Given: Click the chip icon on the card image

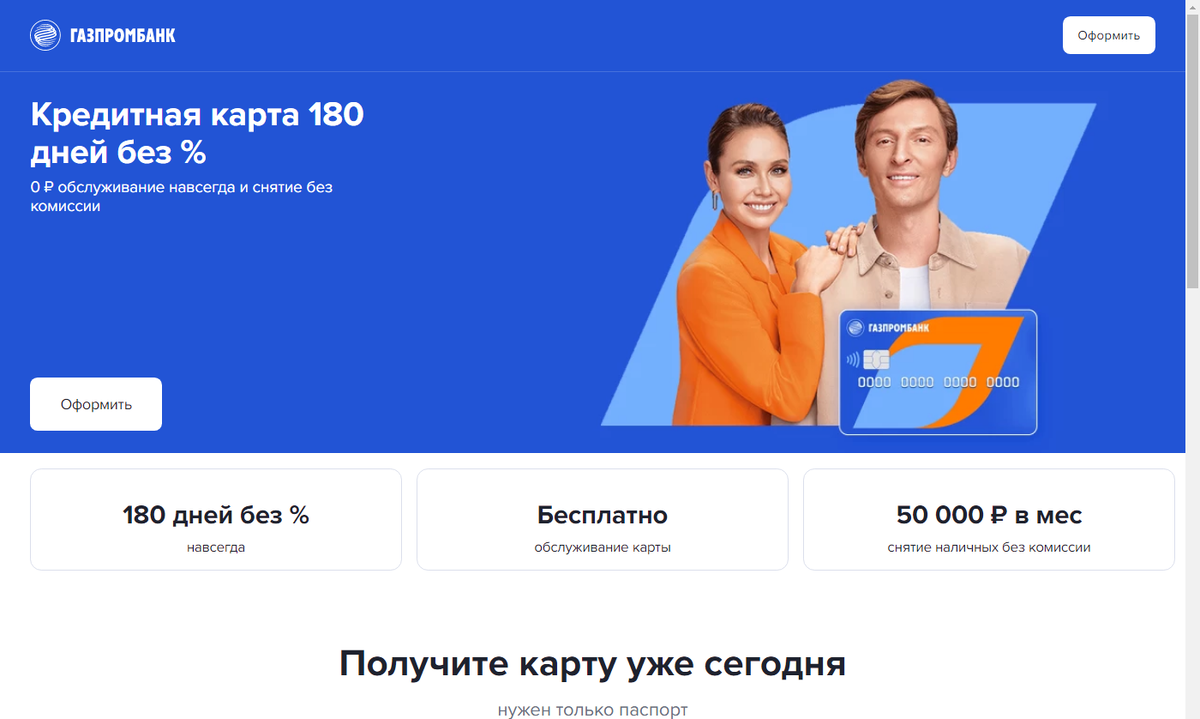Looking at the screenshot, I should (x=876, y=359).
